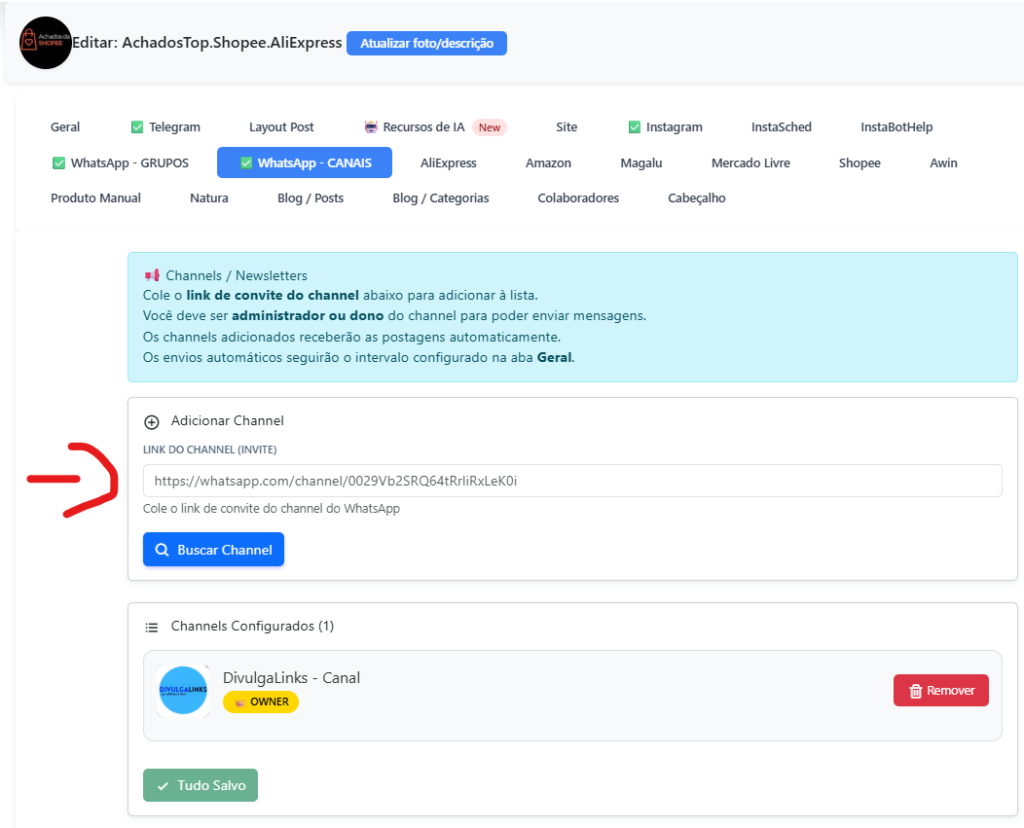Image resolution: width=1024 pixels, height=828 pixels.
Task: Click the Atualizar foto/descrição button
Action: click(426, 43)
